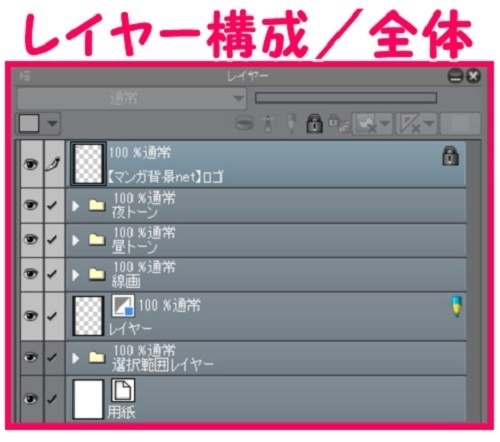Click the 線画 folder icon
Viewport: 500px width, 442px height.
click(97, 274)
